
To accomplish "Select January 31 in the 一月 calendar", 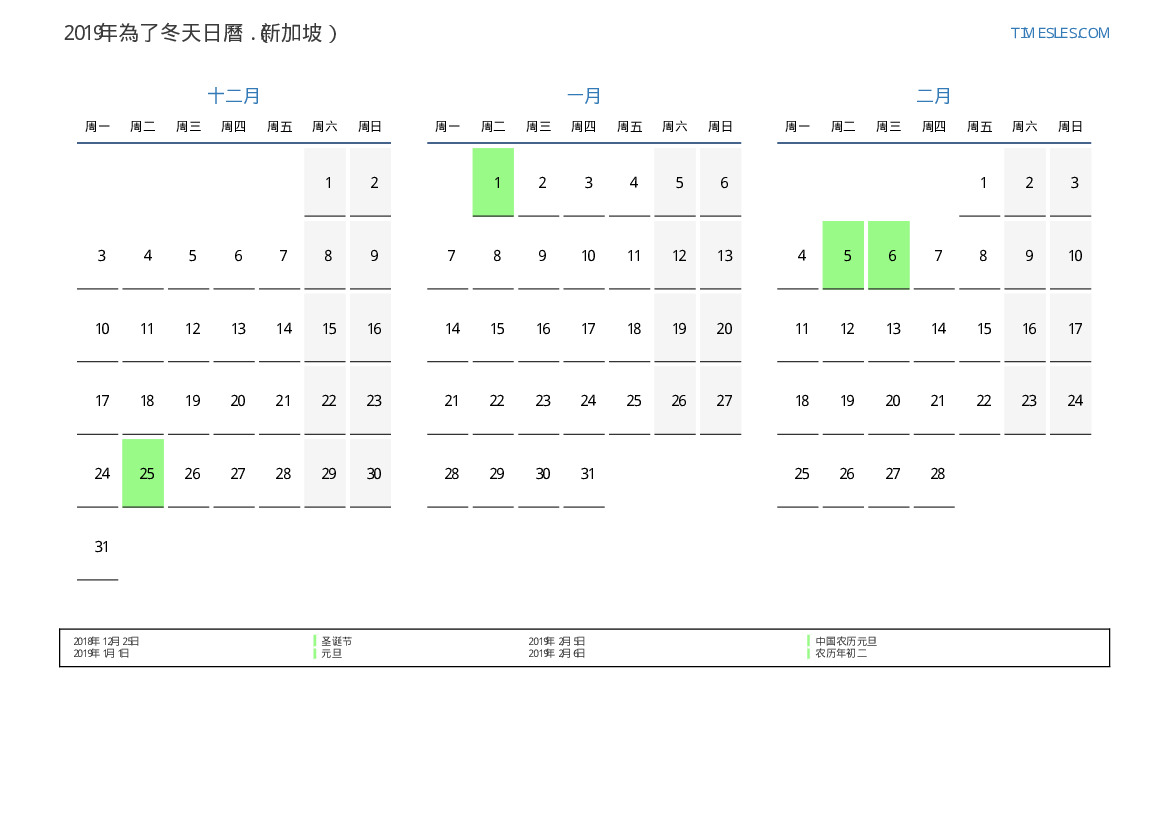I will tap(588, 473).
